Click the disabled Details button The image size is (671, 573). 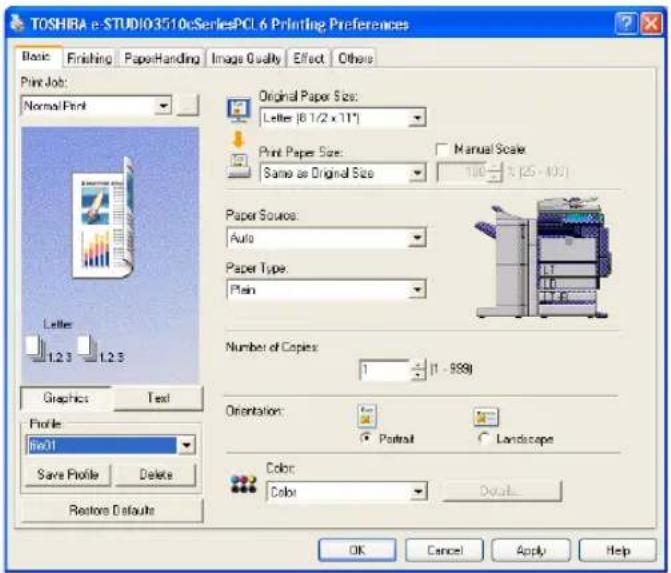point(502,491)
